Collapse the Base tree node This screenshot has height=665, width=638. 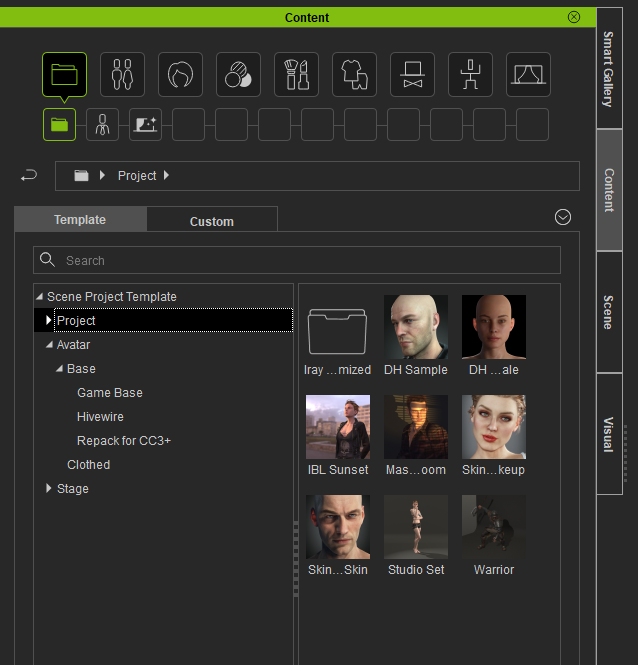pyautogui.click(x=59, y=369)
